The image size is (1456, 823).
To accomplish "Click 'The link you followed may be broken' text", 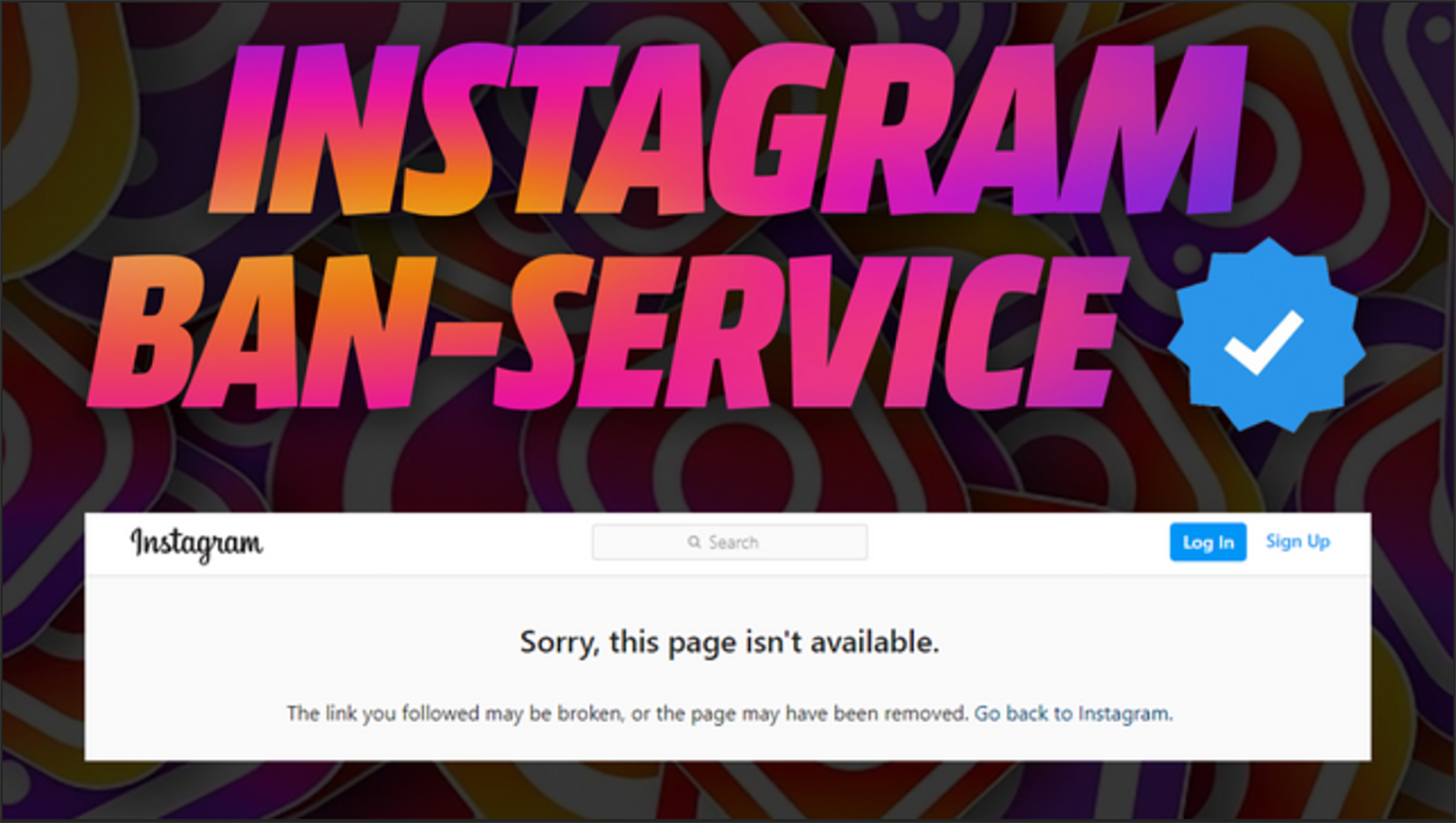I will pyautogui.click(x=455, y=713).
